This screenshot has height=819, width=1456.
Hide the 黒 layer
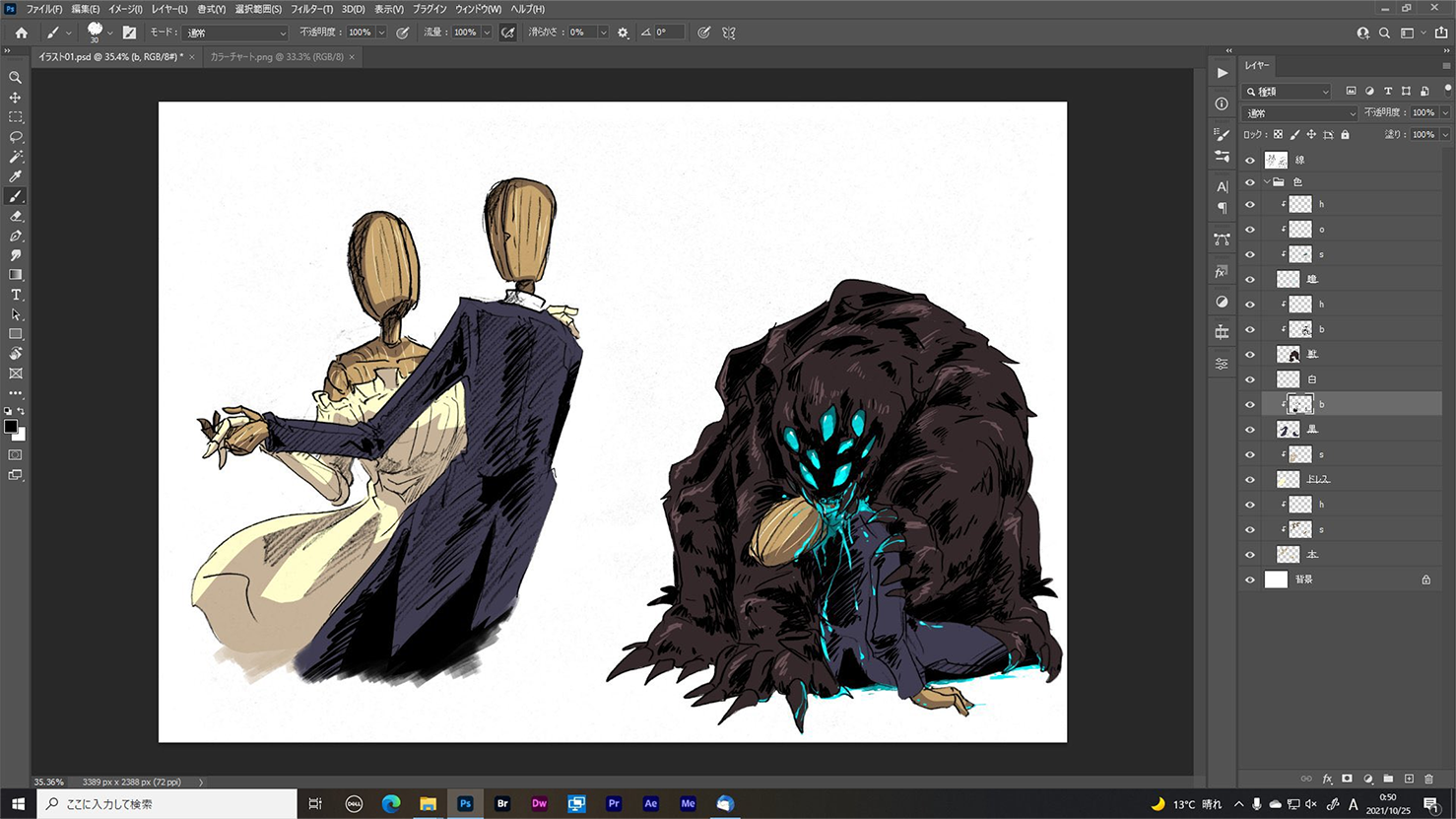1250,430
